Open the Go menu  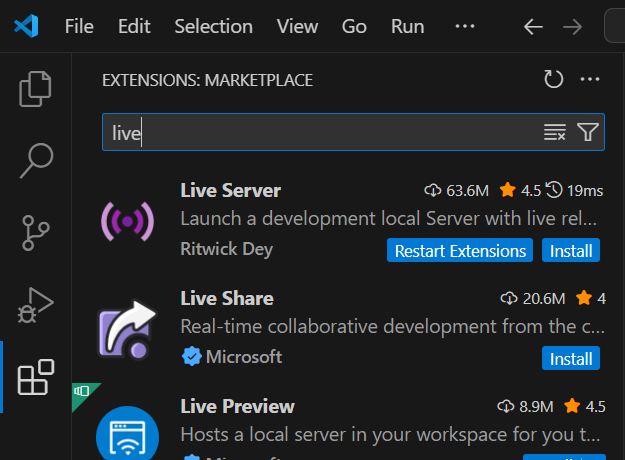(354, 27)
